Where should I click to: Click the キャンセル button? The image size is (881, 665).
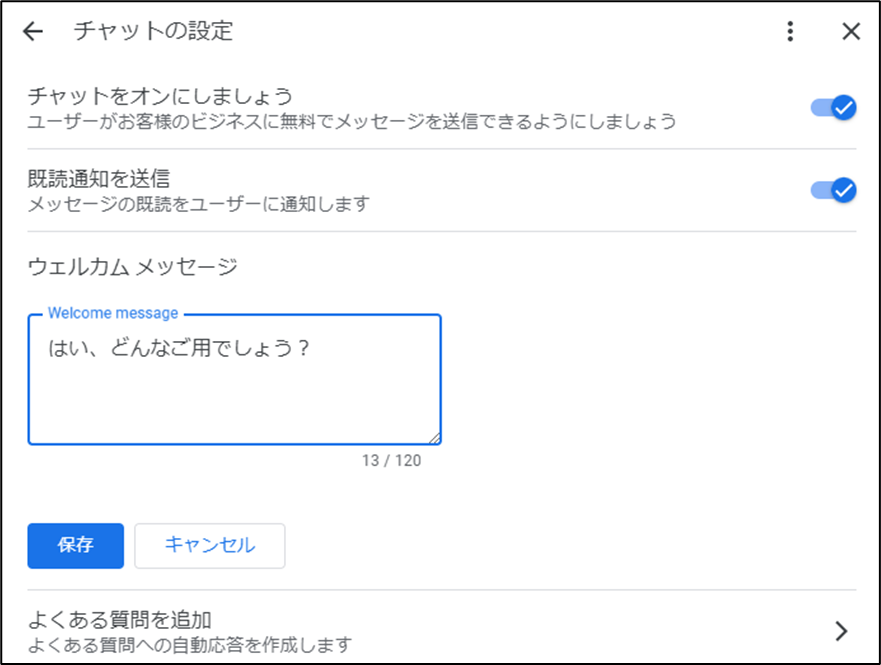pyautogui.click(x=210, y=545)
